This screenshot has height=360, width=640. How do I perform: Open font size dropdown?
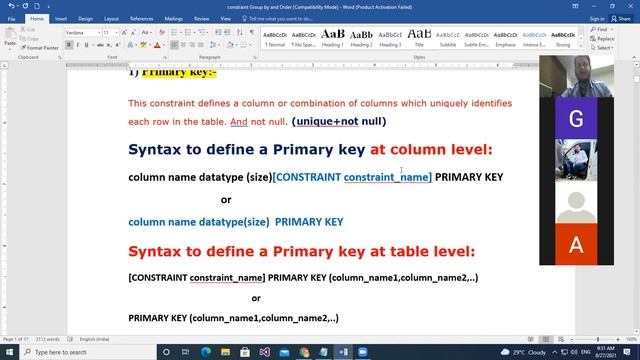116,33
